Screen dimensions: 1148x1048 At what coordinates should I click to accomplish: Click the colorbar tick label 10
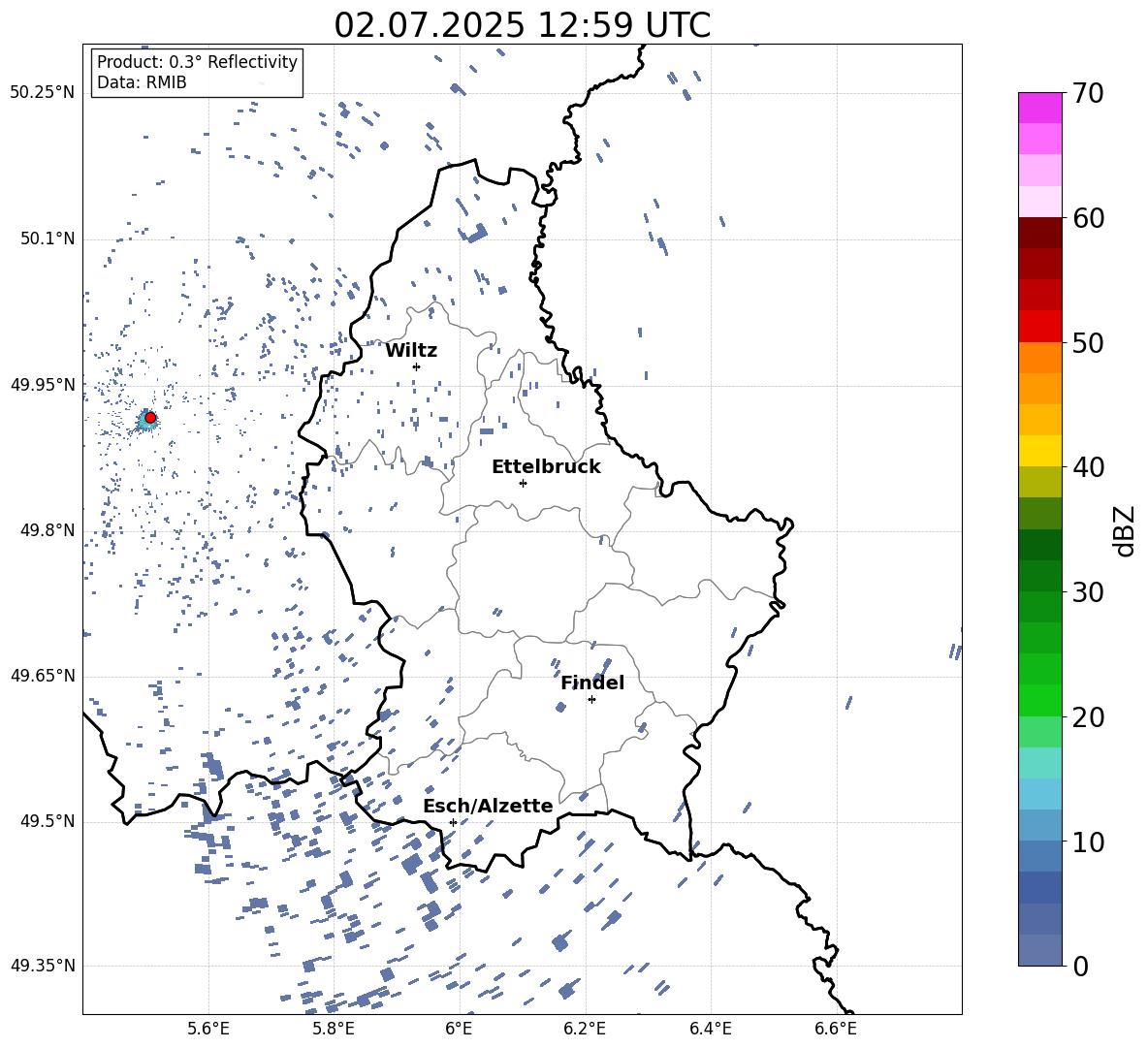[1088, 842]
